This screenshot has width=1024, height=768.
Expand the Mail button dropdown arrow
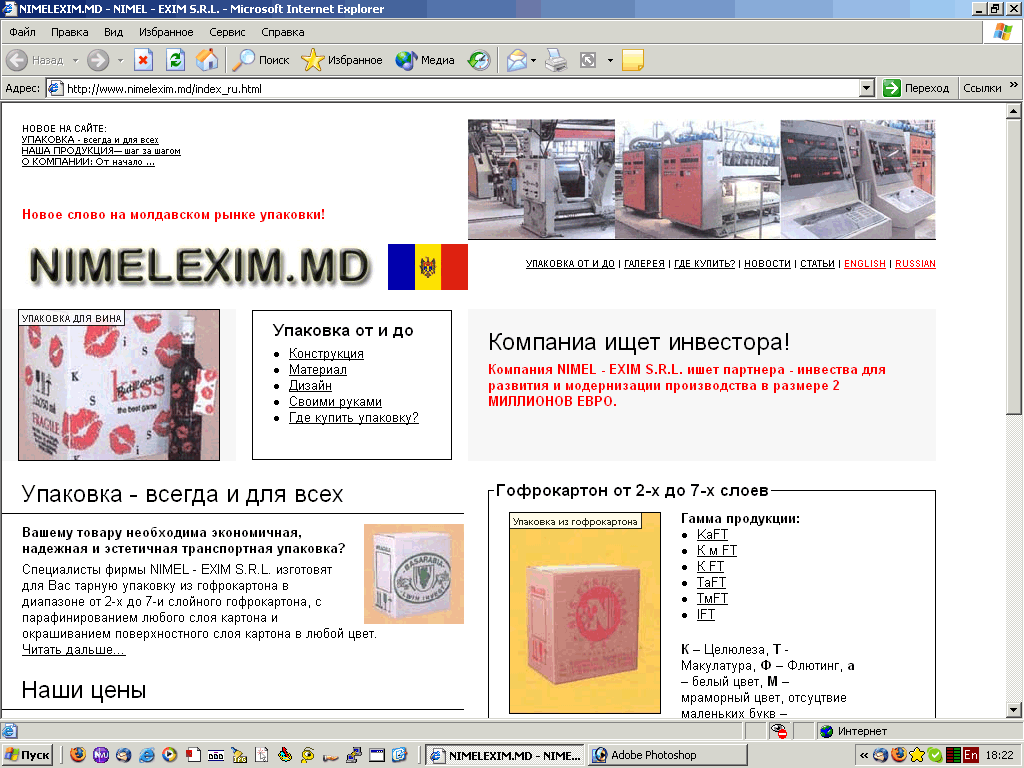533,60
